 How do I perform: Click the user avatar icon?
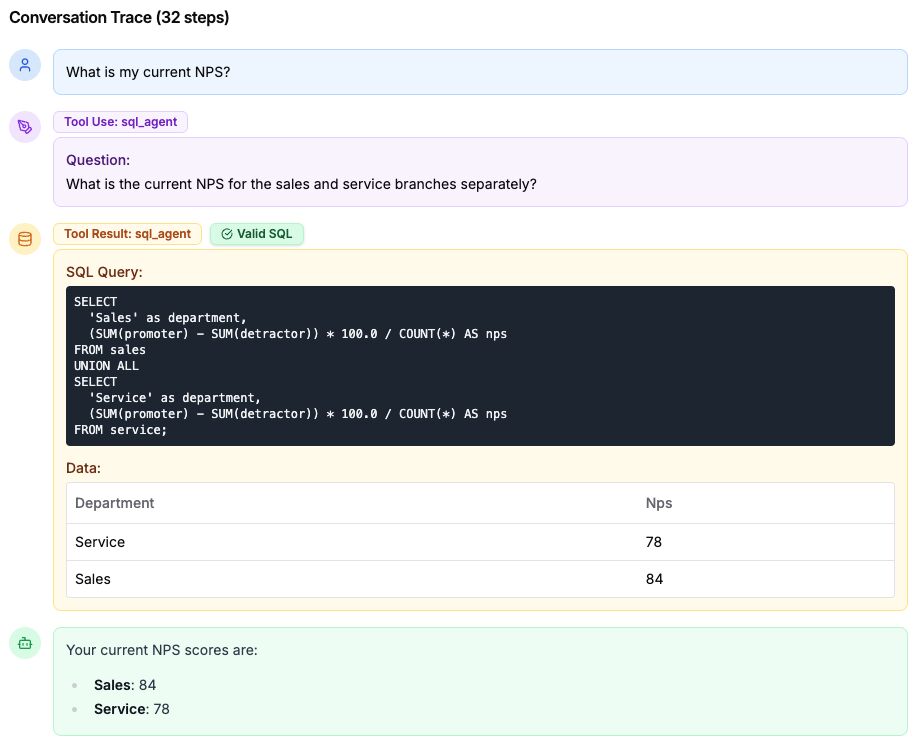(x=25, y=65)
